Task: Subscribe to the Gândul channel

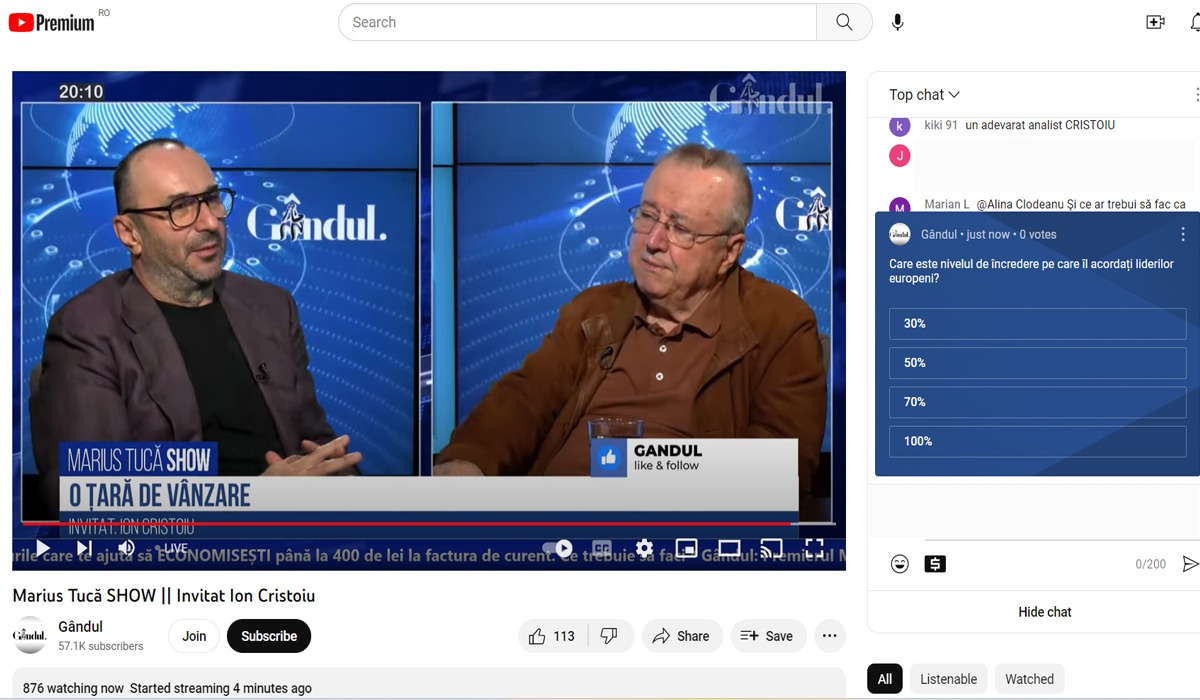Action: (x=269, y=636)
